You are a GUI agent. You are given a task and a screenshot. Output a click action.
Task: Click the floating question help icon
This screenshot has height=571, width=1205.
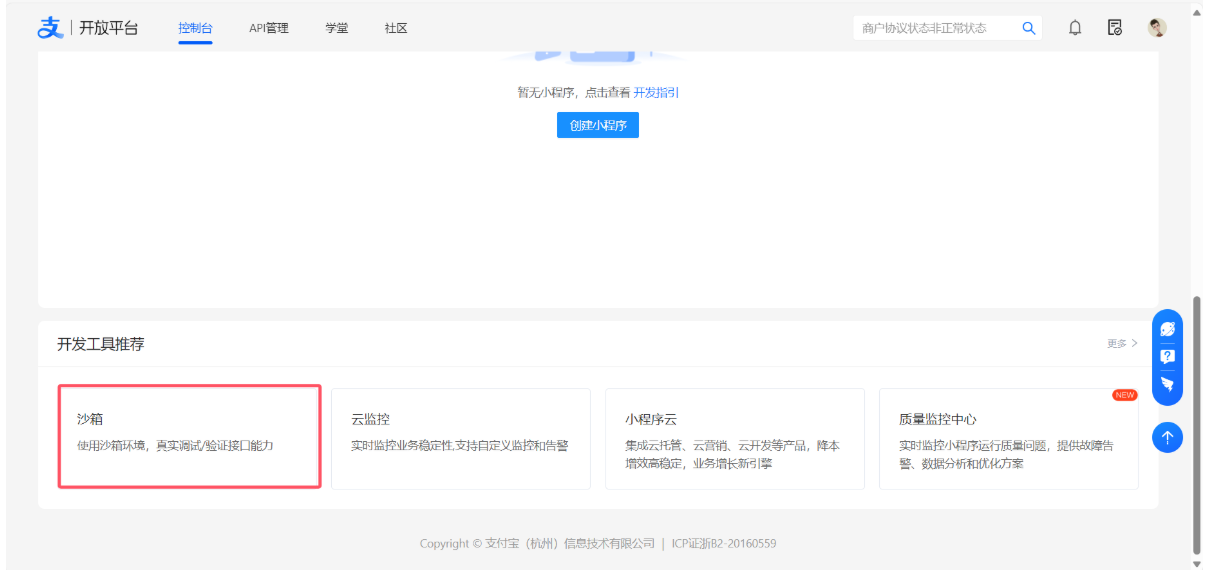(1167, 356)
